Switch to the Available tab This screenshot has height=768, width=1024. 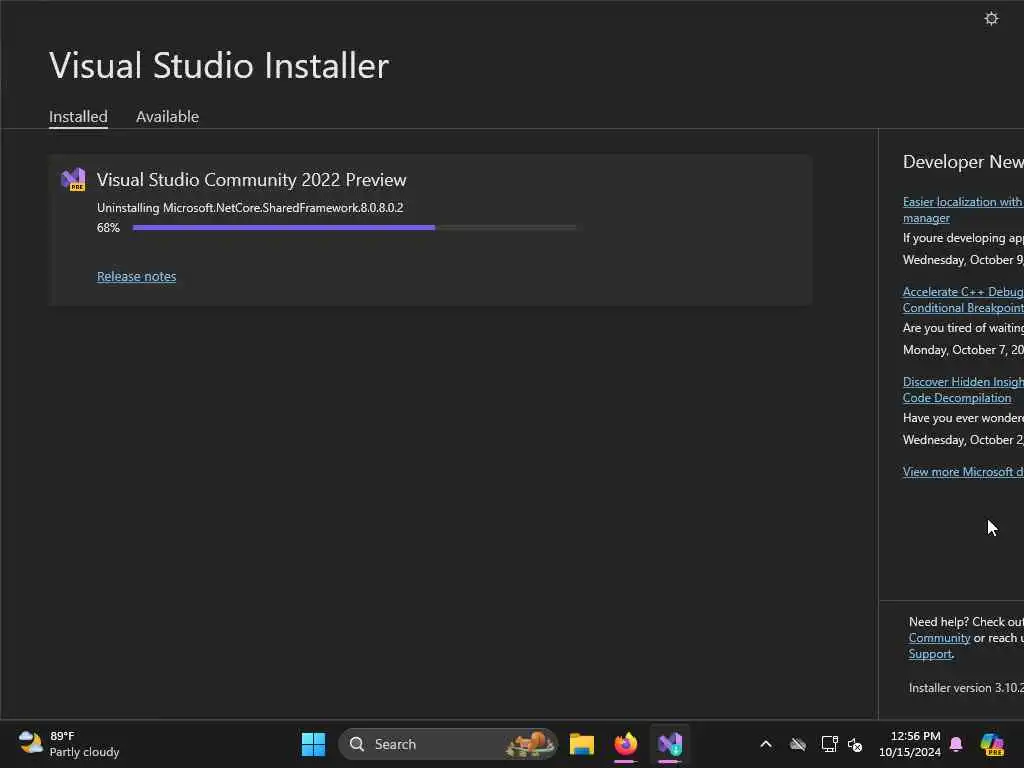pos(167,117)
